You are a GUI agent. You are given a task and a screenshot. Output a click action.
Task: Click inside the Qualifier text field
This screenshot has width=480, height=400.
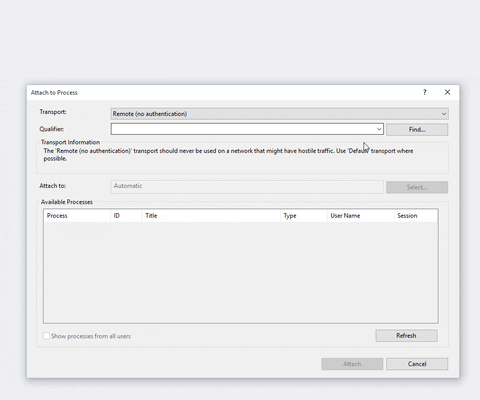pos(243,129)
